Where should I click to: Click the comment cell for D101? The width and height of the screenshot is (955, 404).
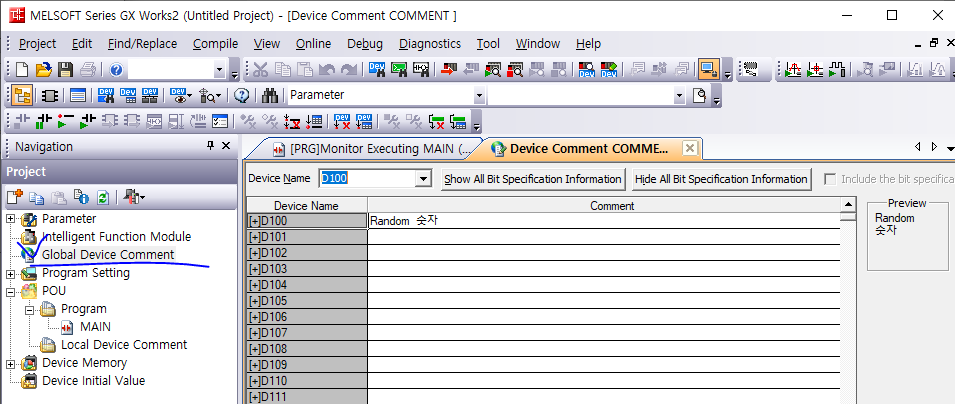[604, 236]
